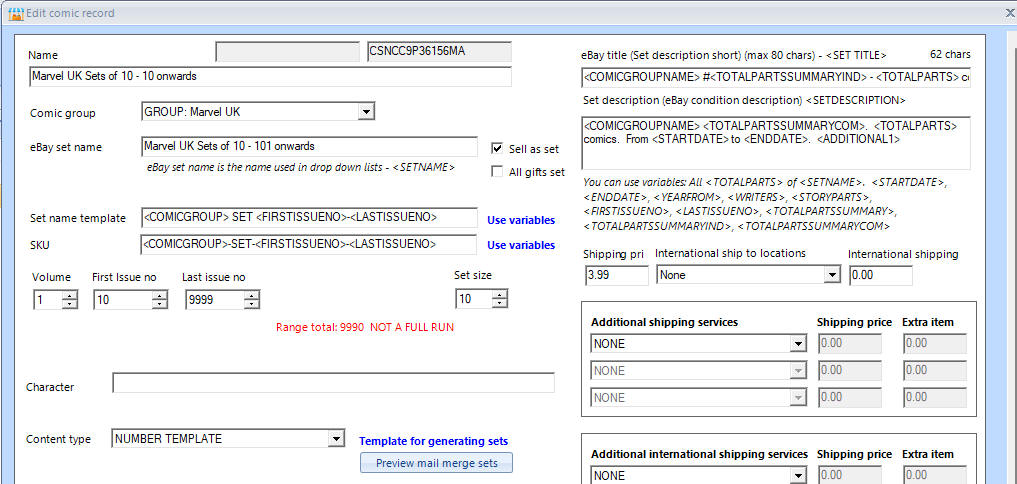Enable the All gifts set checkbox
This screenshot has width=1017, height=484.
click(497, 172)
